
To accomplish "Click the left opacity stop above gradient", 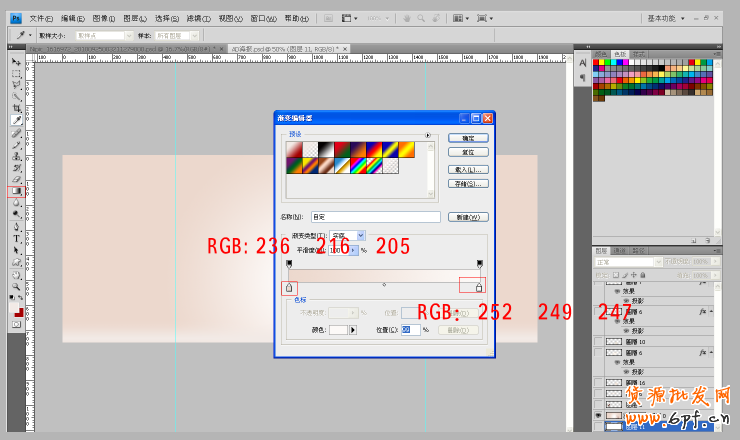I will point(289,265).
